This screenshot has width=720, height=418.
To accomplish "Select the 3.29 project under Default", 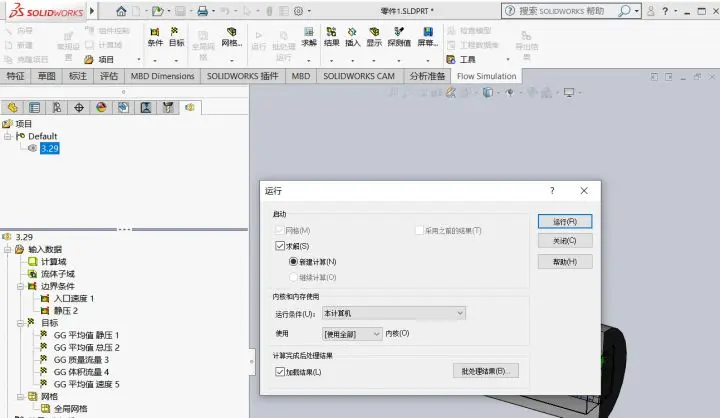I will (x=50, y=148).
